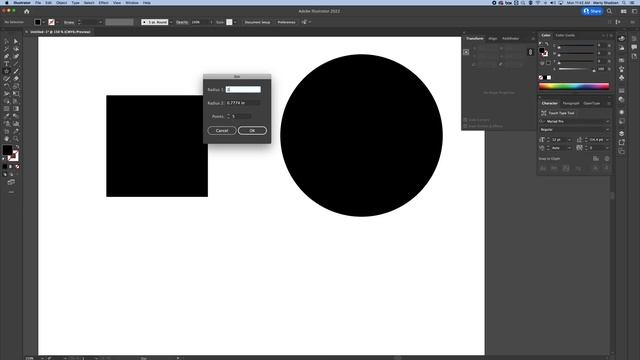Confirm Star dialog with OK
This screenshot has height=360, width=640.
[252, 131]
